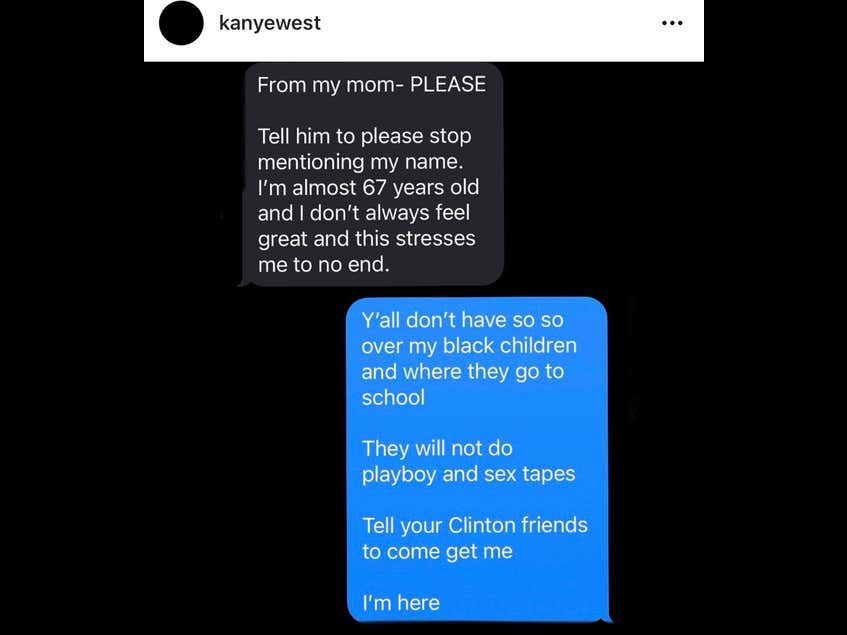847x635 pixels.
Task: Click 'Tell your Clinton friends' line
Action: 475,525
